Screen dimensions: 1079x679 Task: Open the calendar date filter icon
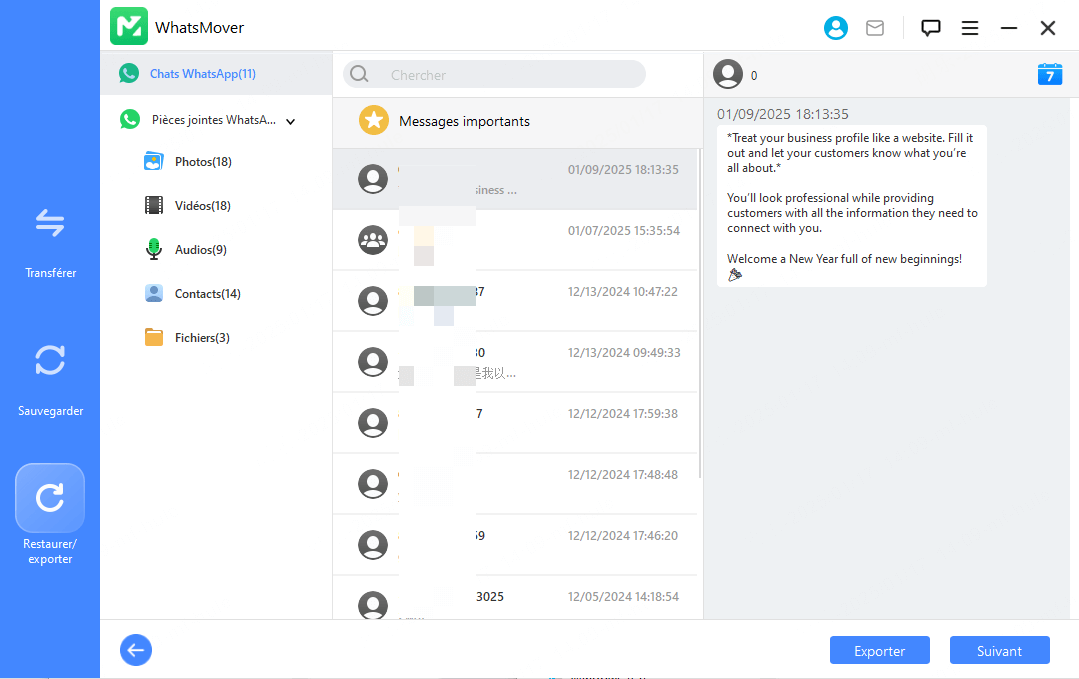point(1049,74)
